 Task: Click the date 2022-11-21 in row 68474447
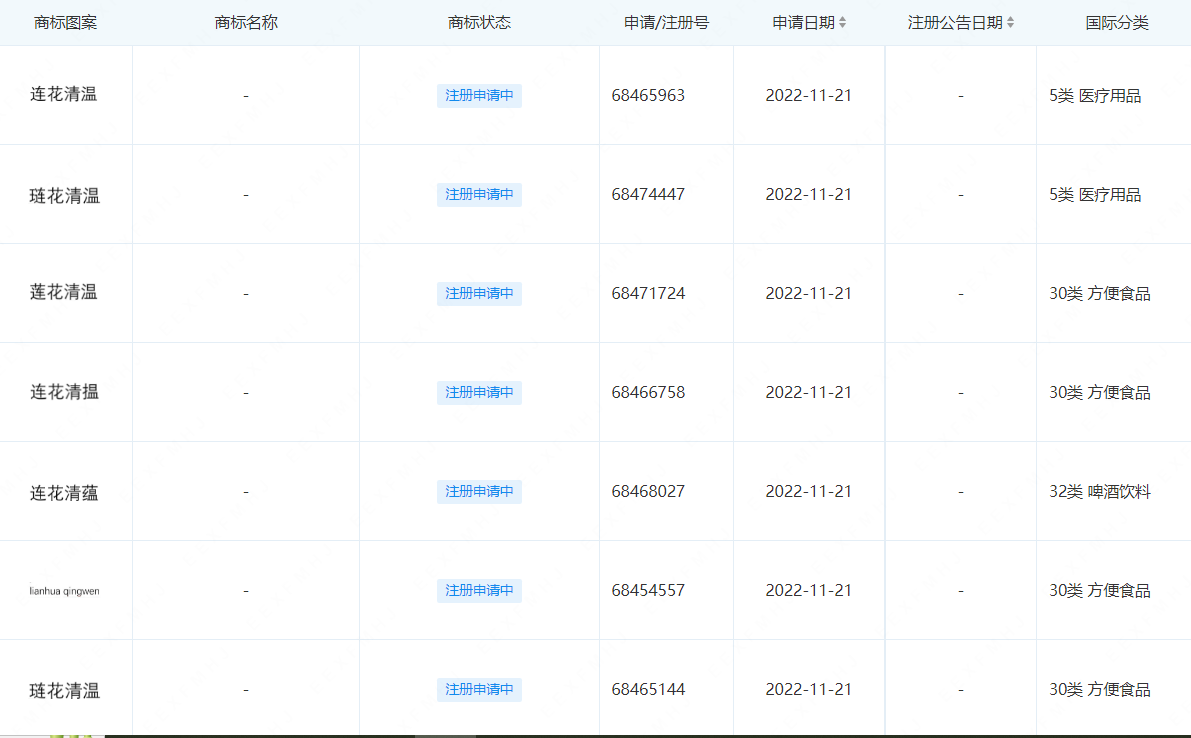coord(808,194)
